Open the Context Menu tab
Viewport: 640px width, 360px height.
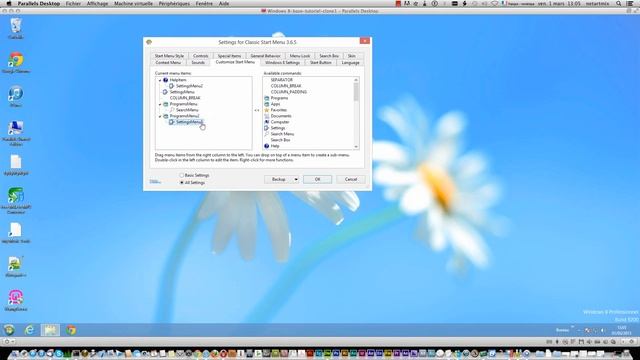tap(168, 63)
